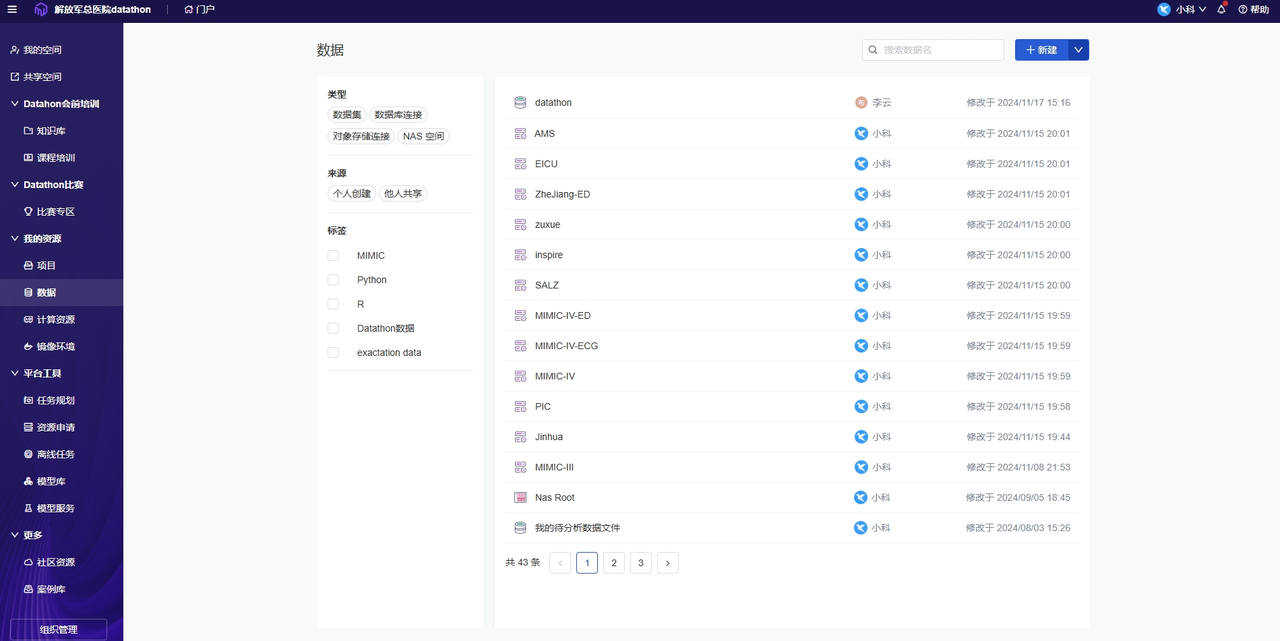
Task: Open the dropdown arrow beside 新建 button
Action: pyautogui.click(x=1078, y=49)
